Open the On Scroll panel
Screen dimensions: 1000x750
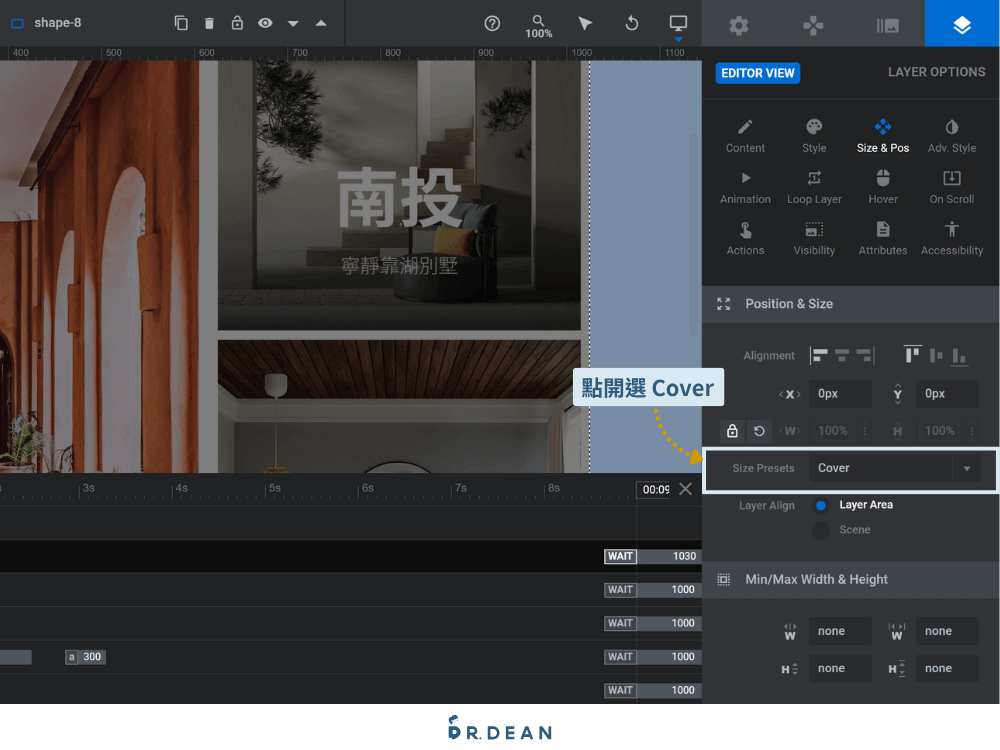point(950,190)
